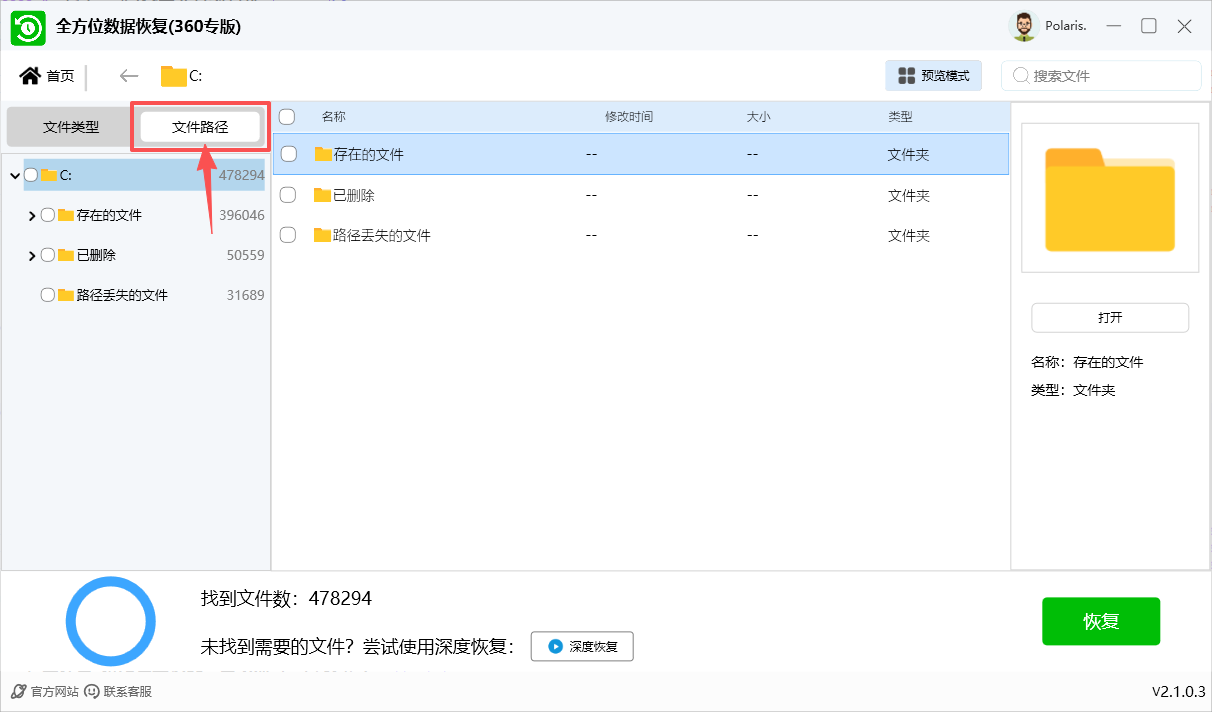The image size is (1212, 712).
Task: Check the 存在的文件 row checkbox in list
Action: [x=288, y=154]
